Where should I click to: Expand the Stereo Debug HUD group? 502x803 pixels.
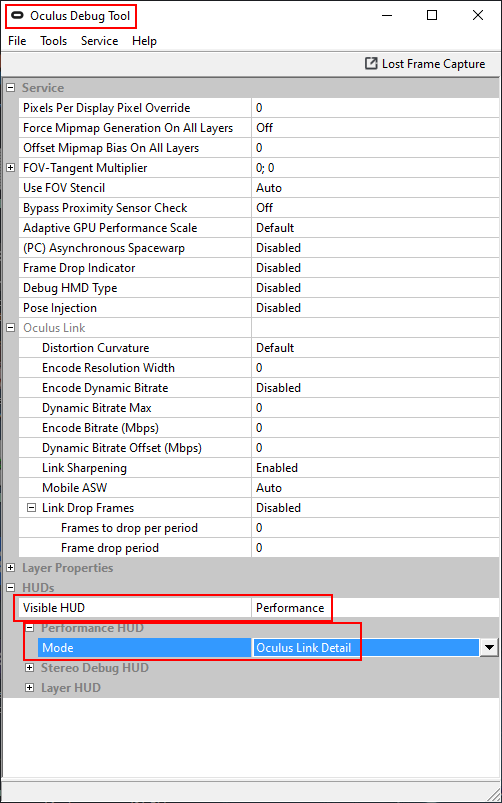pyautogui.click(x=30, y=667)
